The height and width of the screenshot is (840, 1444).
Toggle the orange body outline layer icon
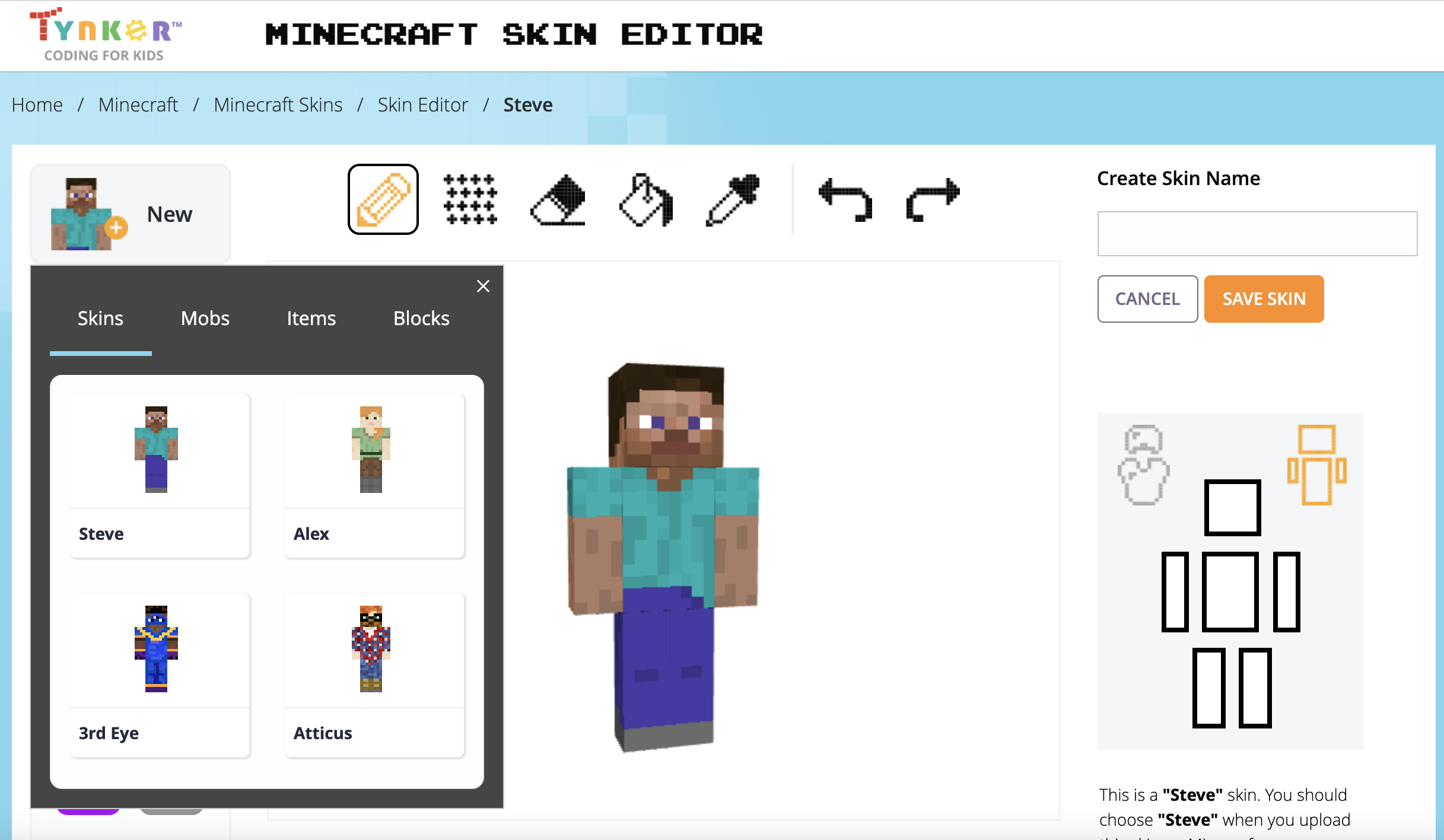(1316, 464)
